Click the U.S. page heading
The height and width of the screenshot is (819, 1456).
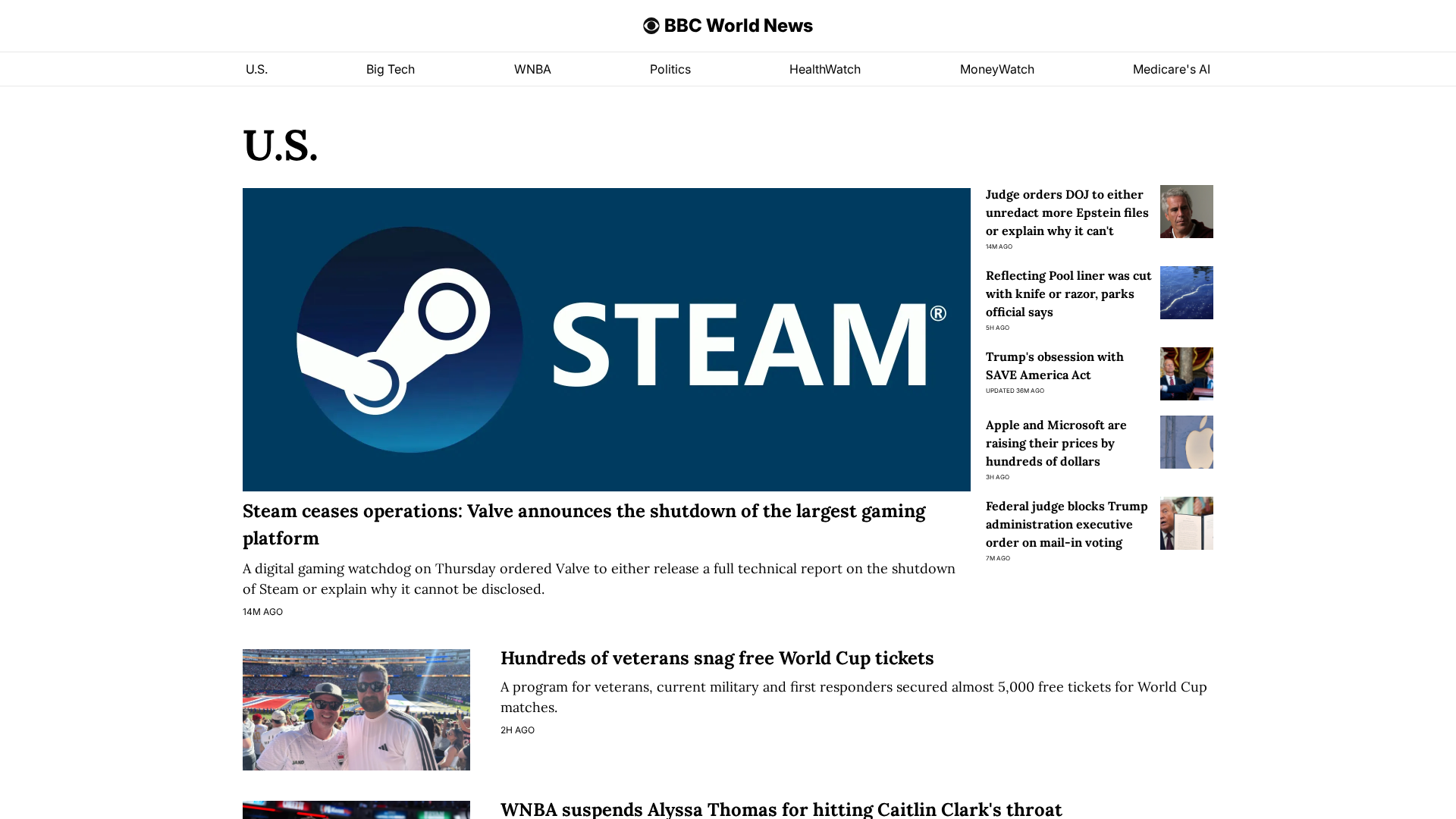pos(280,145)
